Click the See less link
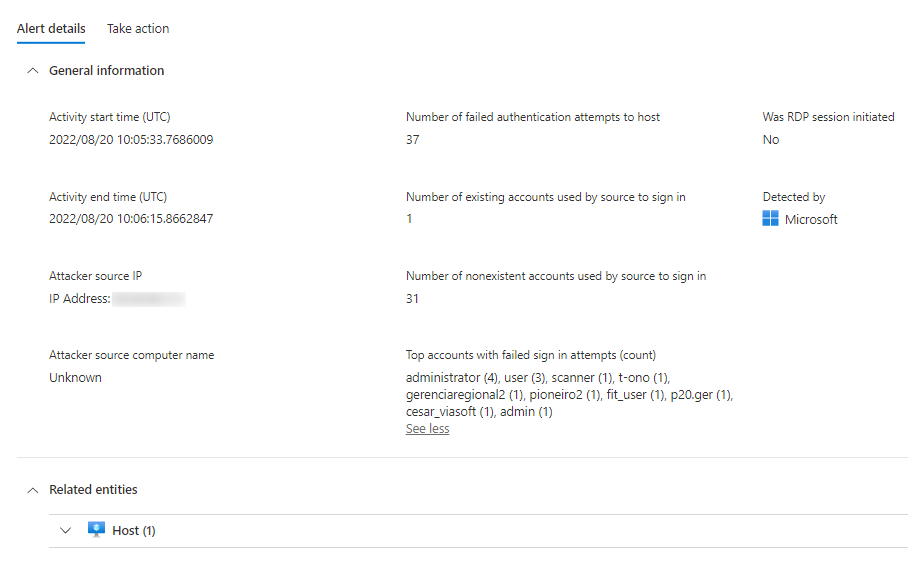 point(427,429)
